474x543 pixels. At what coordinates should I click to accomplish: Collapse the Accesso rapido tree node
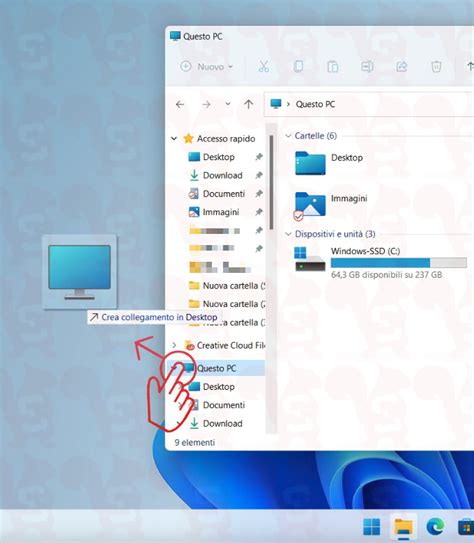(x=174, y=139)
